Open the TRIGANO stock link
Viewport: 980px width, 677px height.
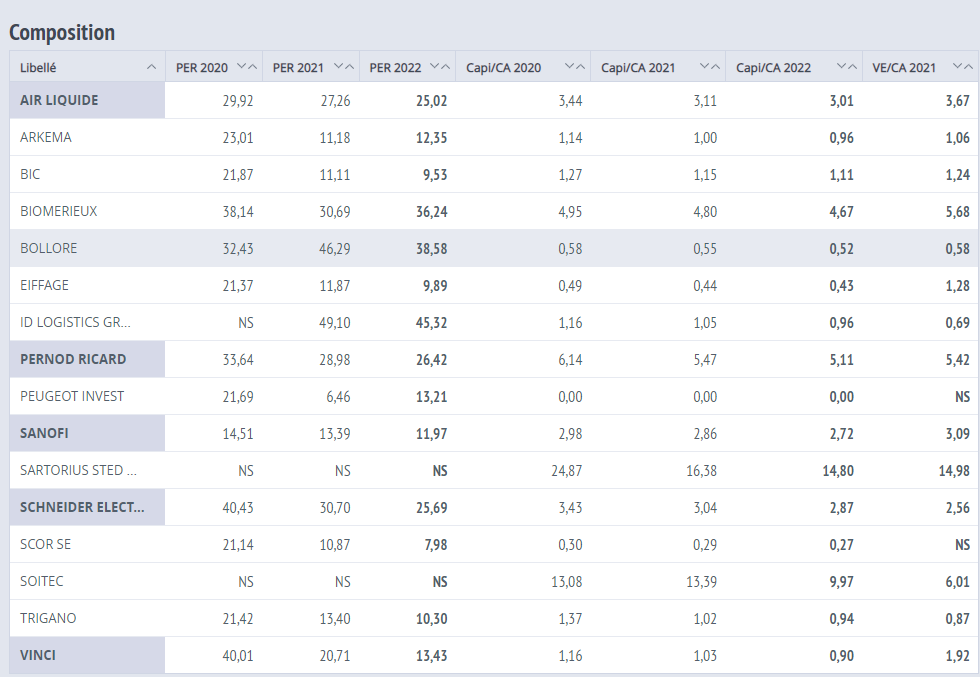[x=48, y=618]
